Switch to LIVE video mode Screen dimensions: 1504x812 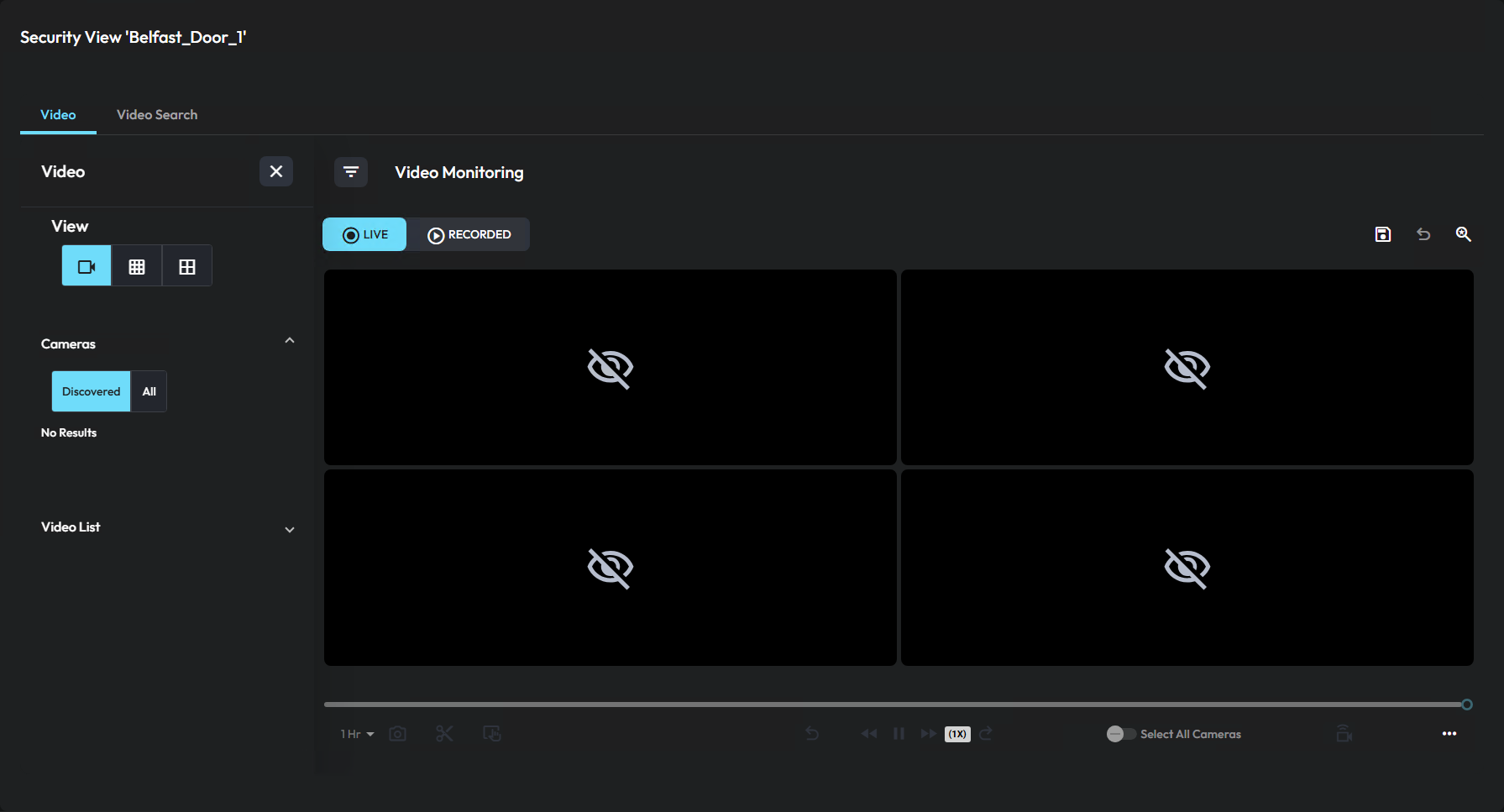pos(364,234)
